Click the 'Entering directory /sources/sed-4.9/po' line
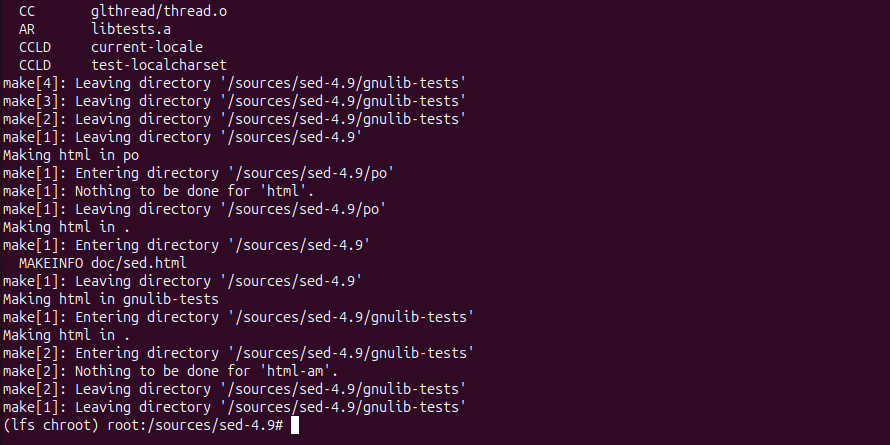This screenshot has width=890, height=445. point(198,173)
